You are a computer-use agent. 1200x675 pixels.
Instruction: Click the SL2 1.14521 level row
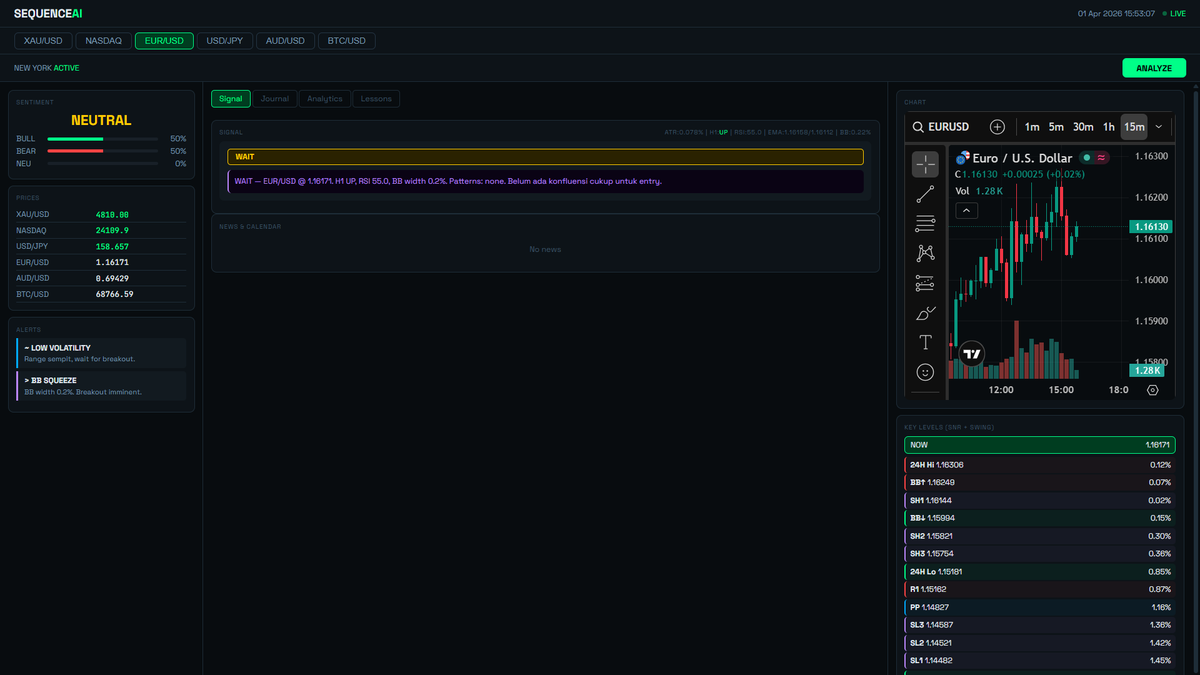[1040, 643]
